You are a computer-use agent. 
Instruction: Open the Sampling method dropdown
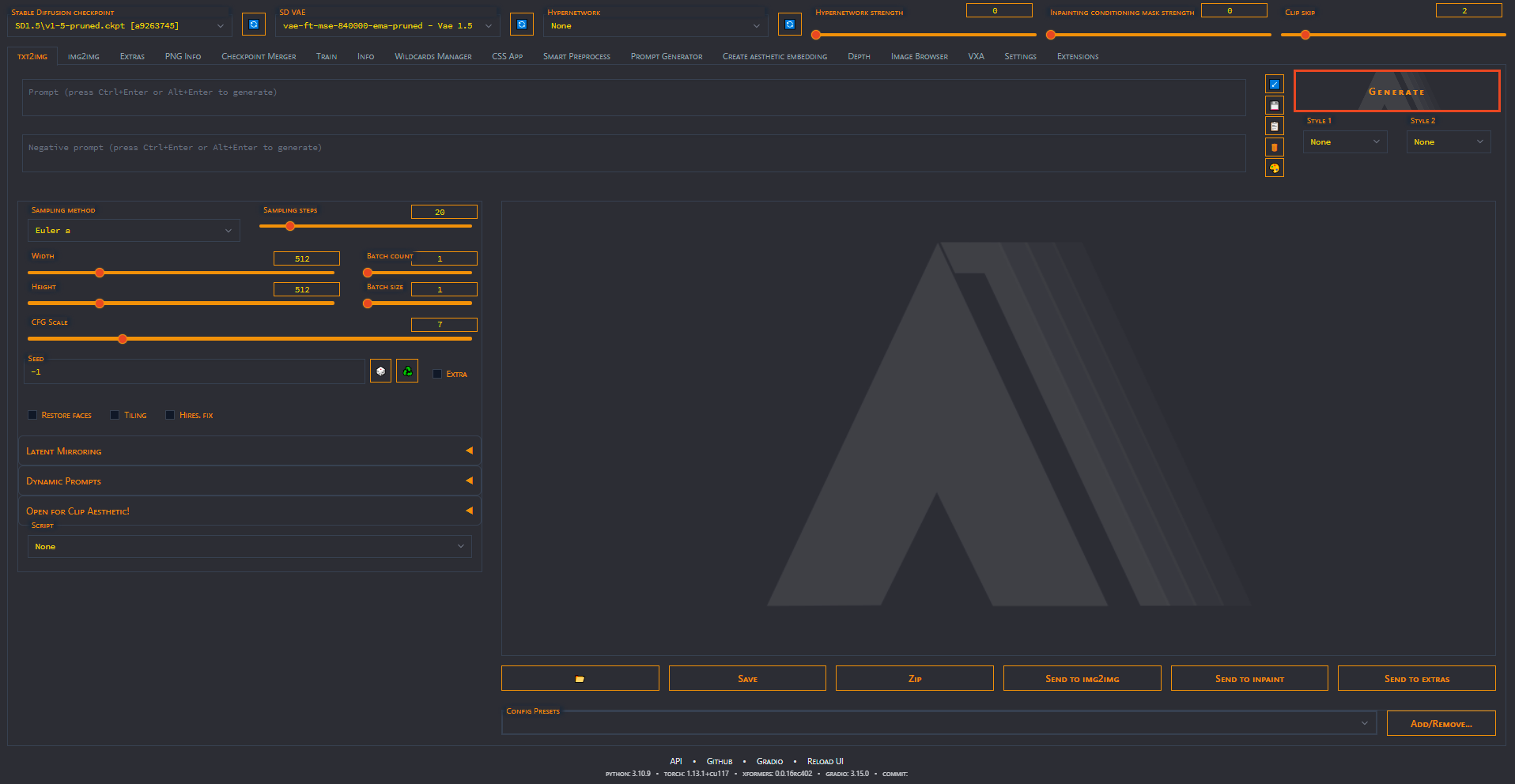(x=134, y=231)
